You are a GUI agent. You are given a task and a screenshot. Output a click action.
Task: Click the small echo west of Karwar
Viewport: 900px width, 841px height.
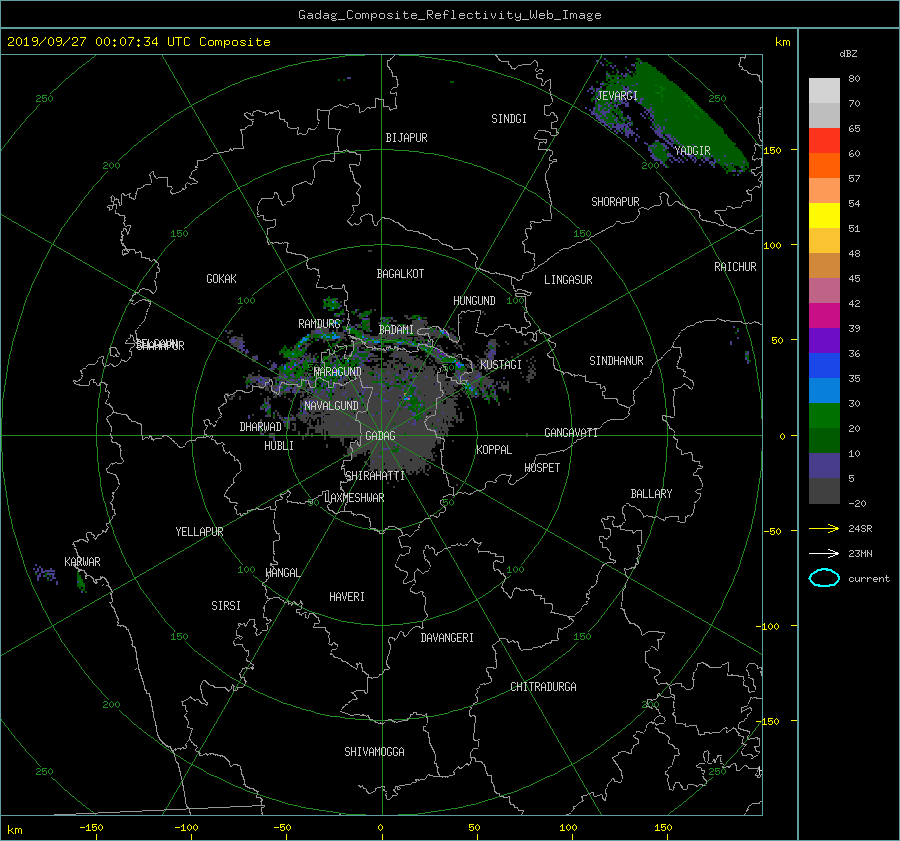pyautogui.click(x=46, y=573)
